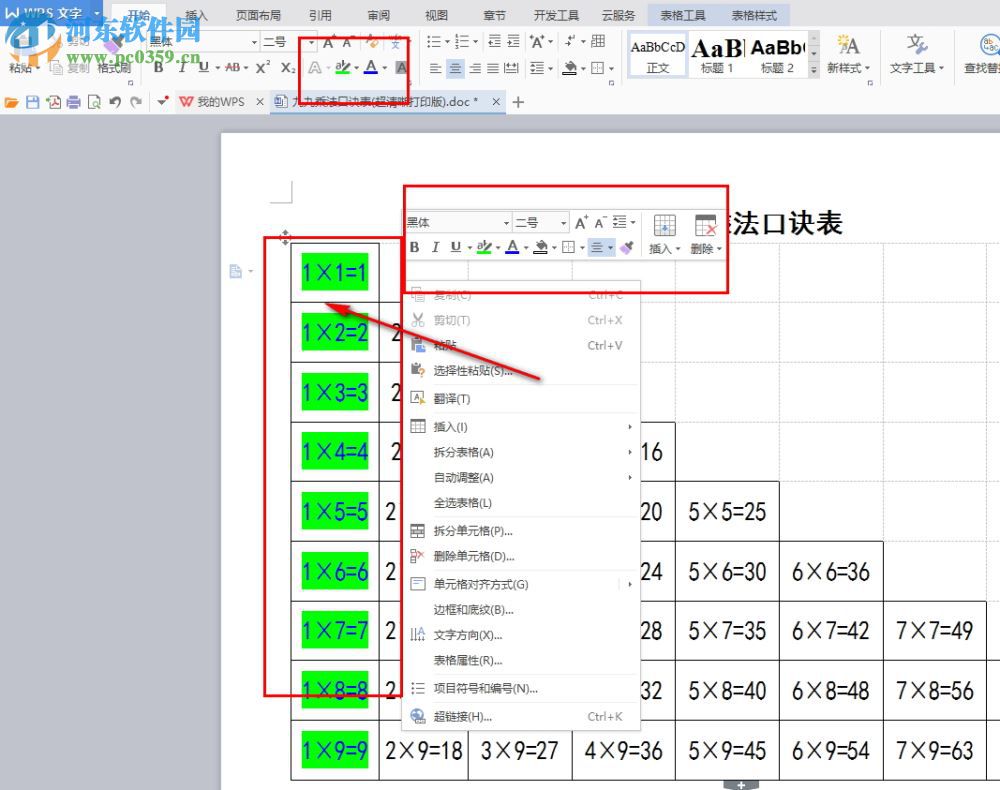Click the Print icon in quick access toolbar
This screenshot has width=1000, height=790.
74,101
